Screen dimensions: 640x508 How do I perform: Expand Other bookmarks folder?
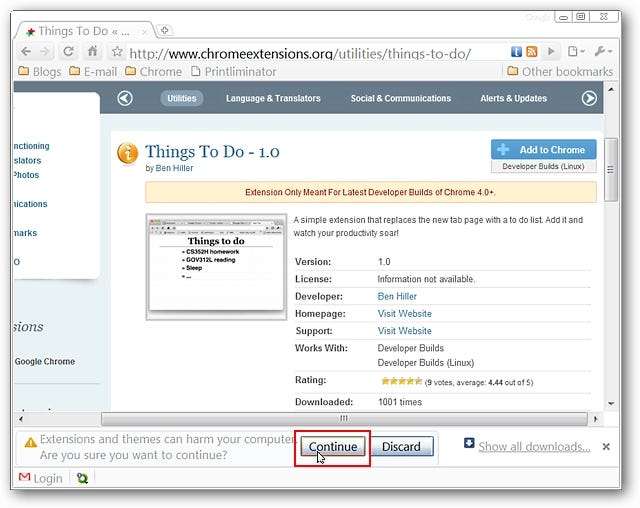560,72
